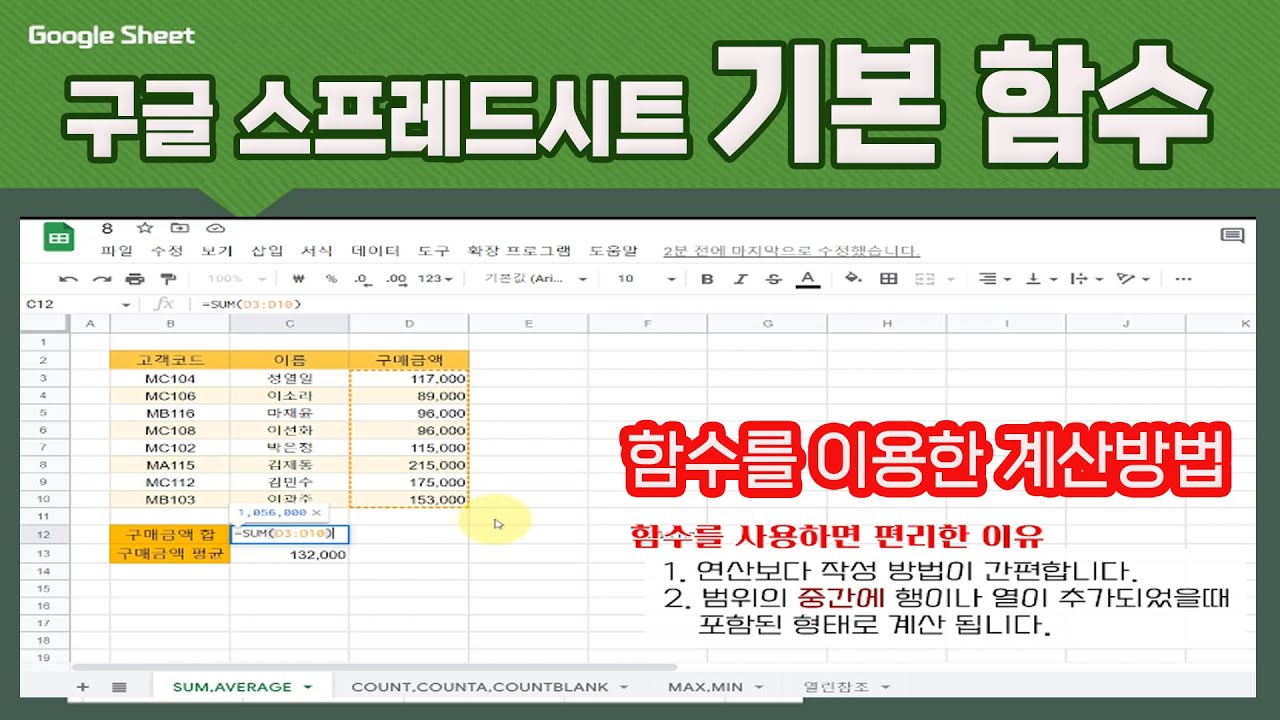Activate the paint format tool
Viewport: 1280px width, 720px height.
click(168, 279)
